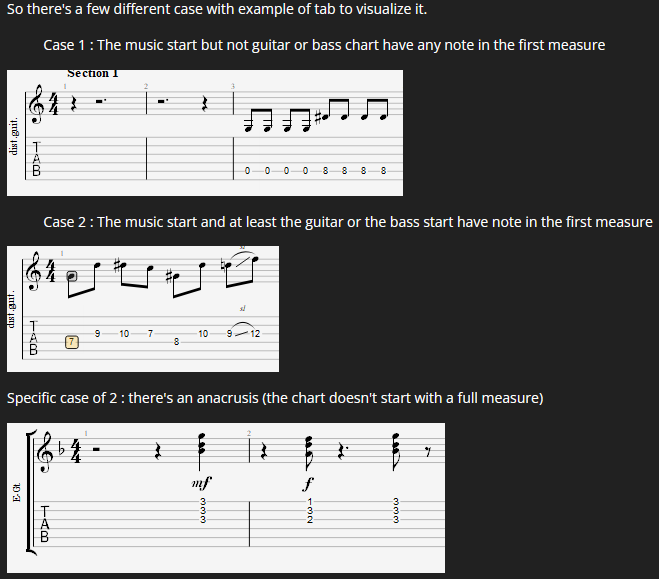
Task: Click the f dynamic marking in measure 2
Action: tap(308, 484)
